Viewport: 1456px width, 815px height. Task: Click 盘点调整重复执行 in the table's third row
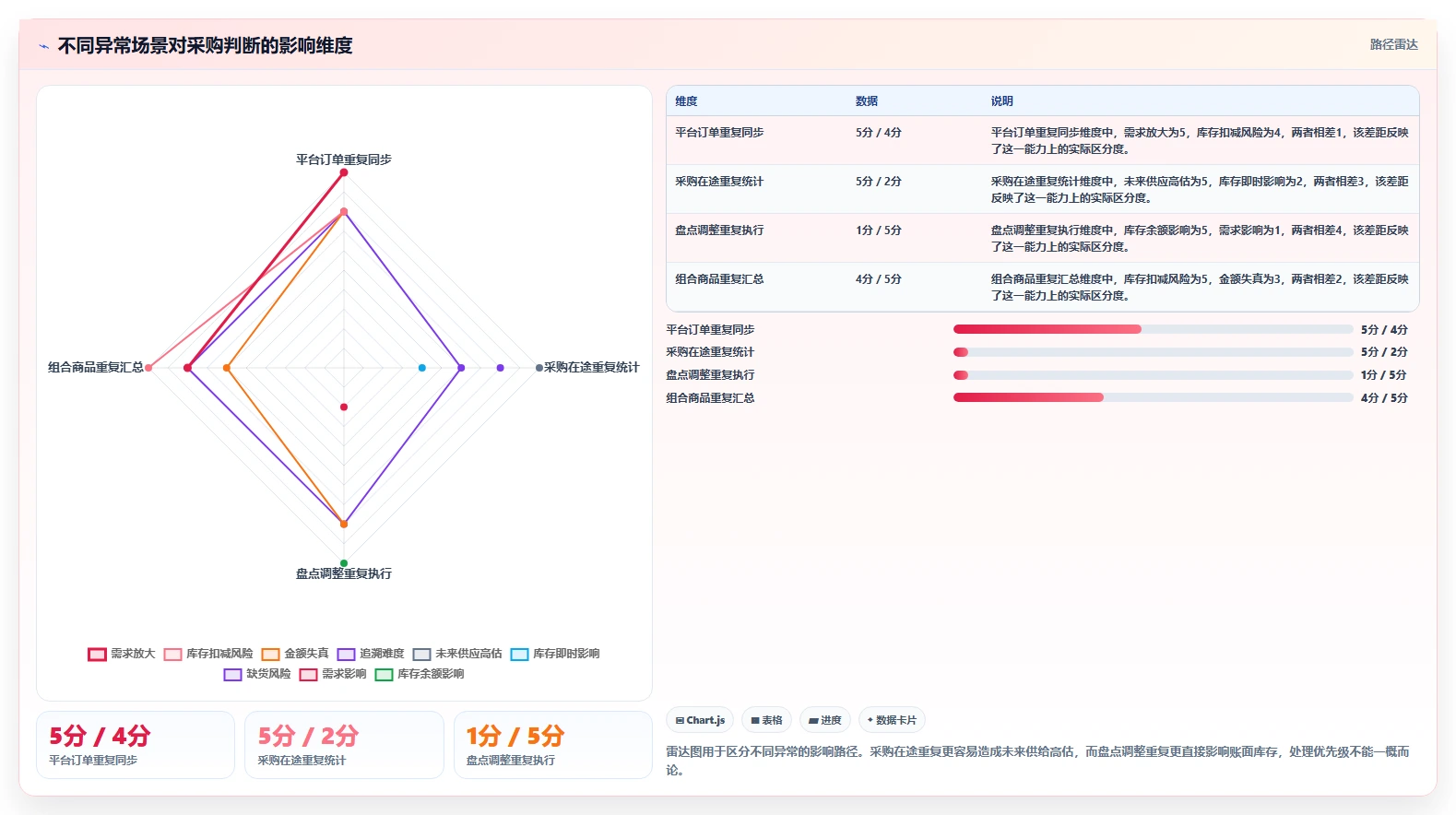(x=719, y=230)
